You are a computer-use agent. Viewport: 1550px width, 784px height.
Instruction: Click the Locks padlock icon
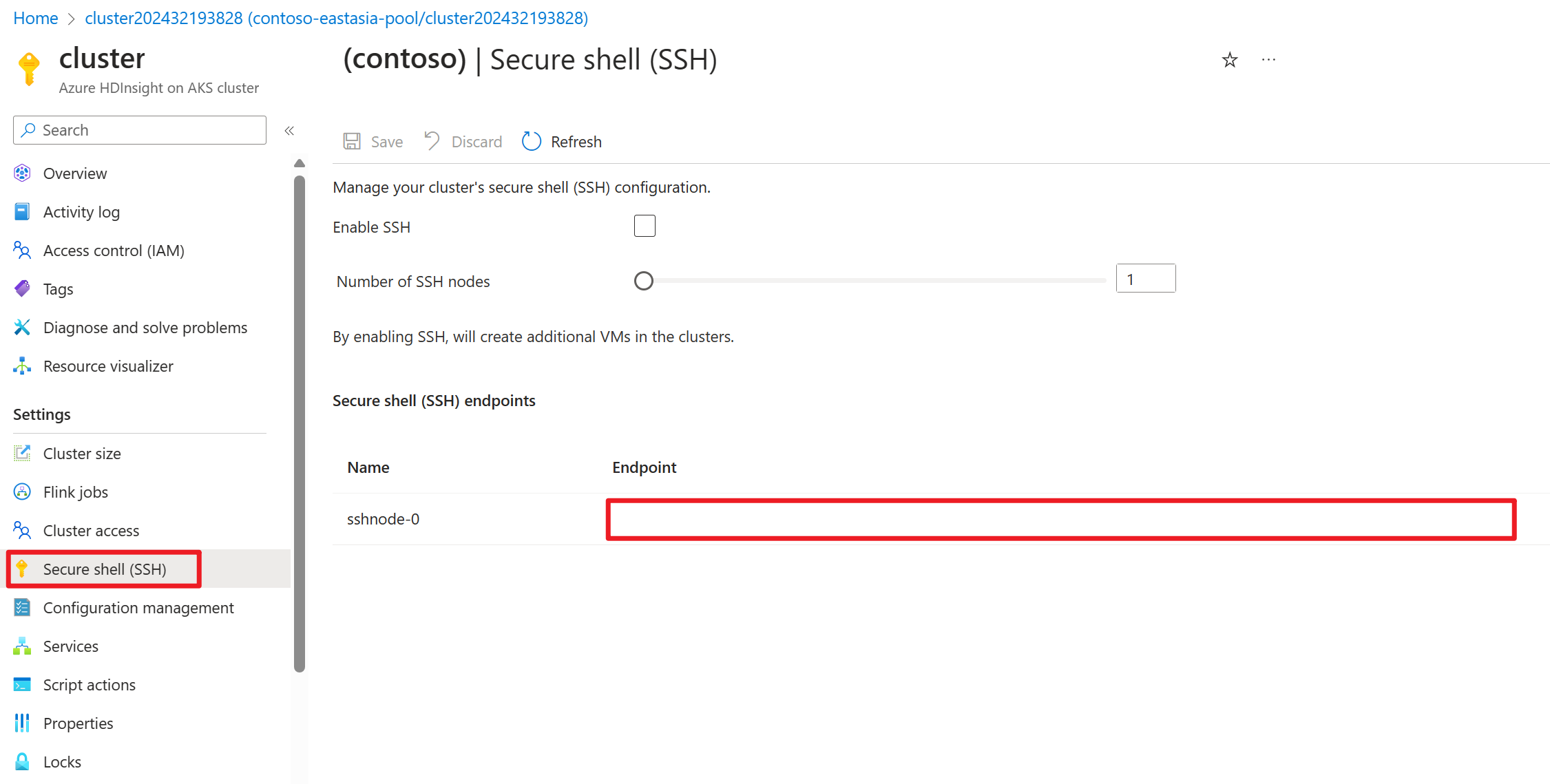click(22, 762)
